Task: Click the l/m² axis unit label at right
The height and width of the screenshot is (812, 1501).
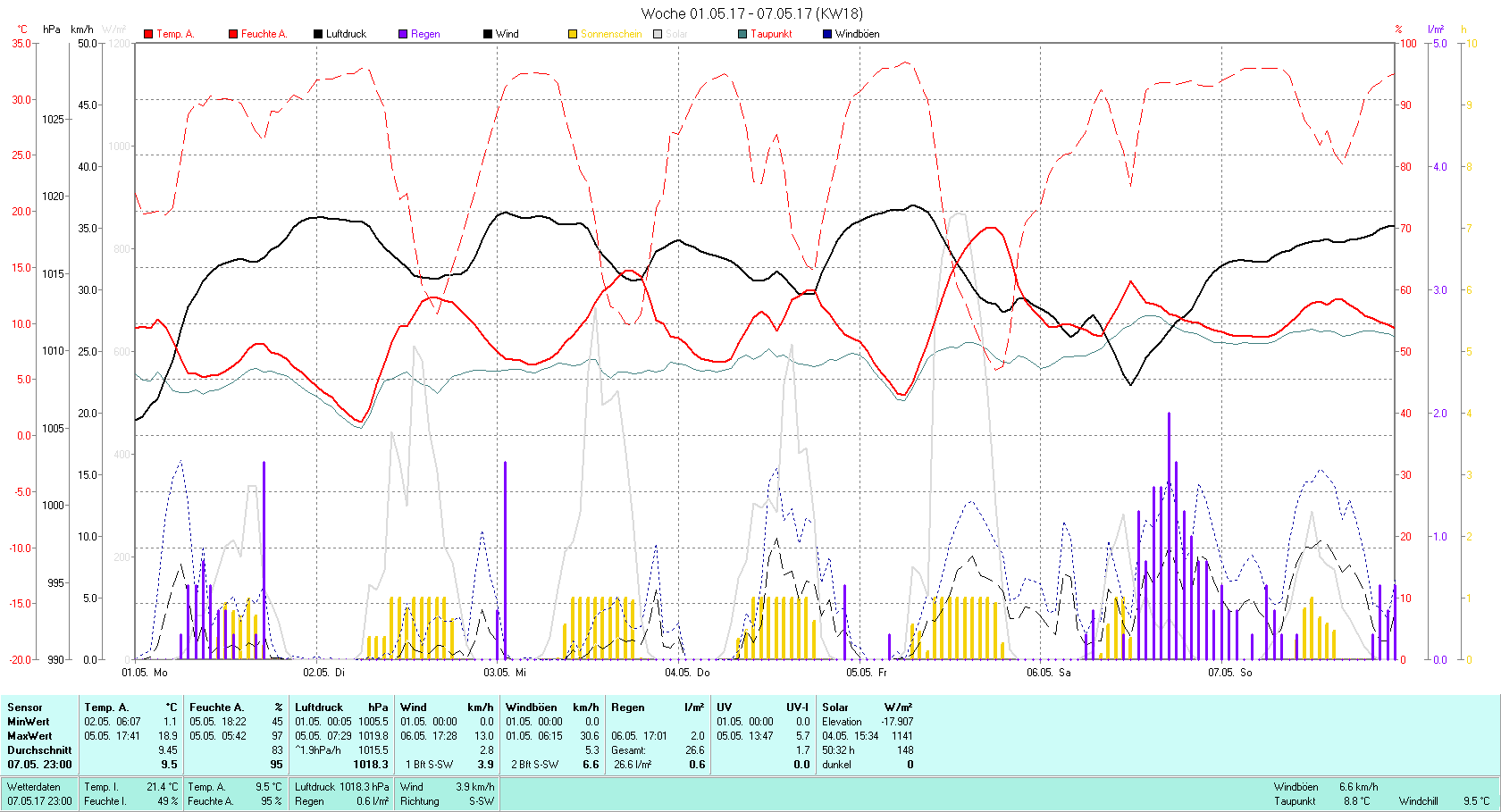Action: tap(1436, 29)
